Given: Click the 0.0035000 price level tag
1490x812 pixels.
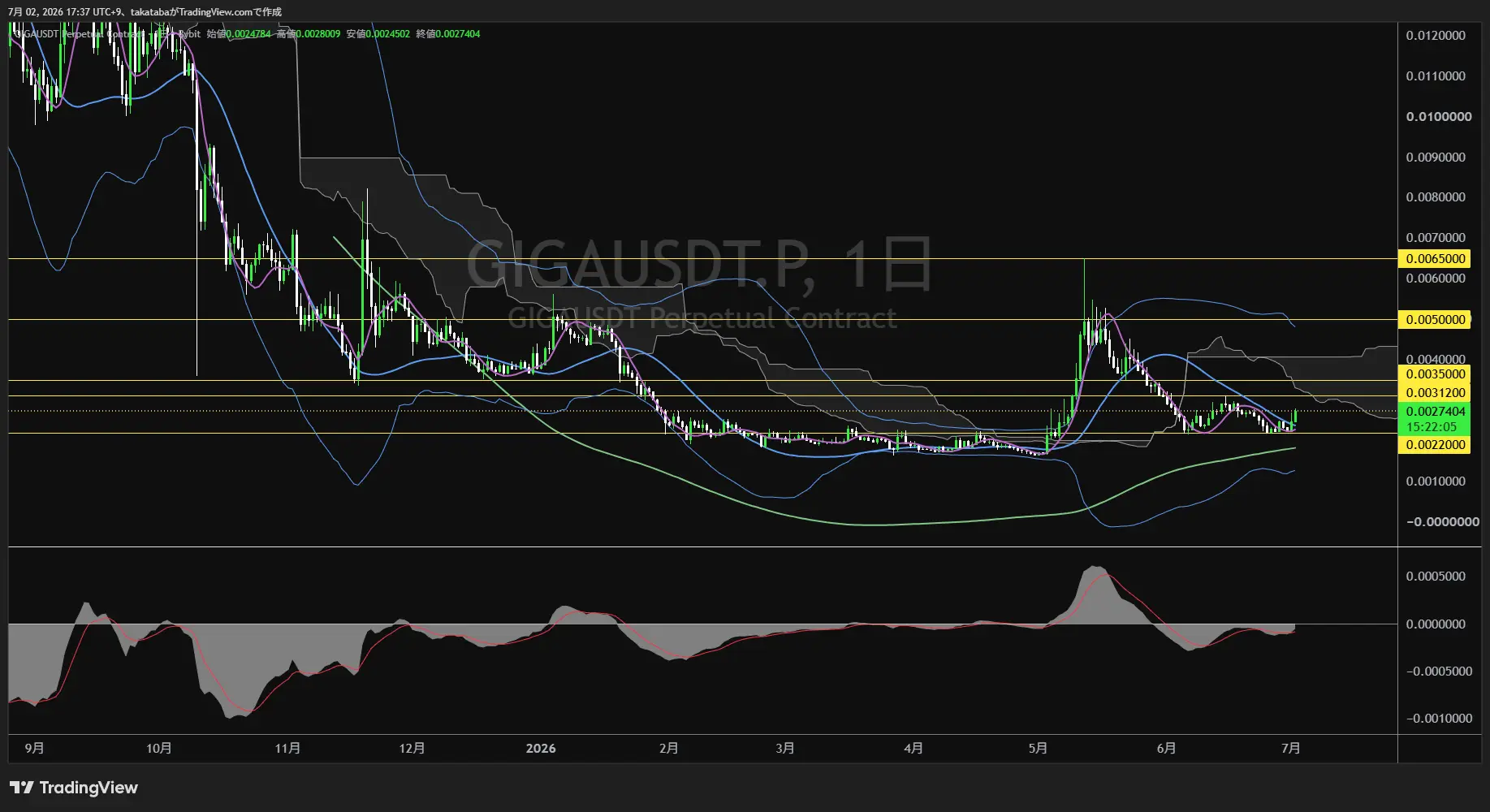Looking at the screenshot, I should [1435, 374].
